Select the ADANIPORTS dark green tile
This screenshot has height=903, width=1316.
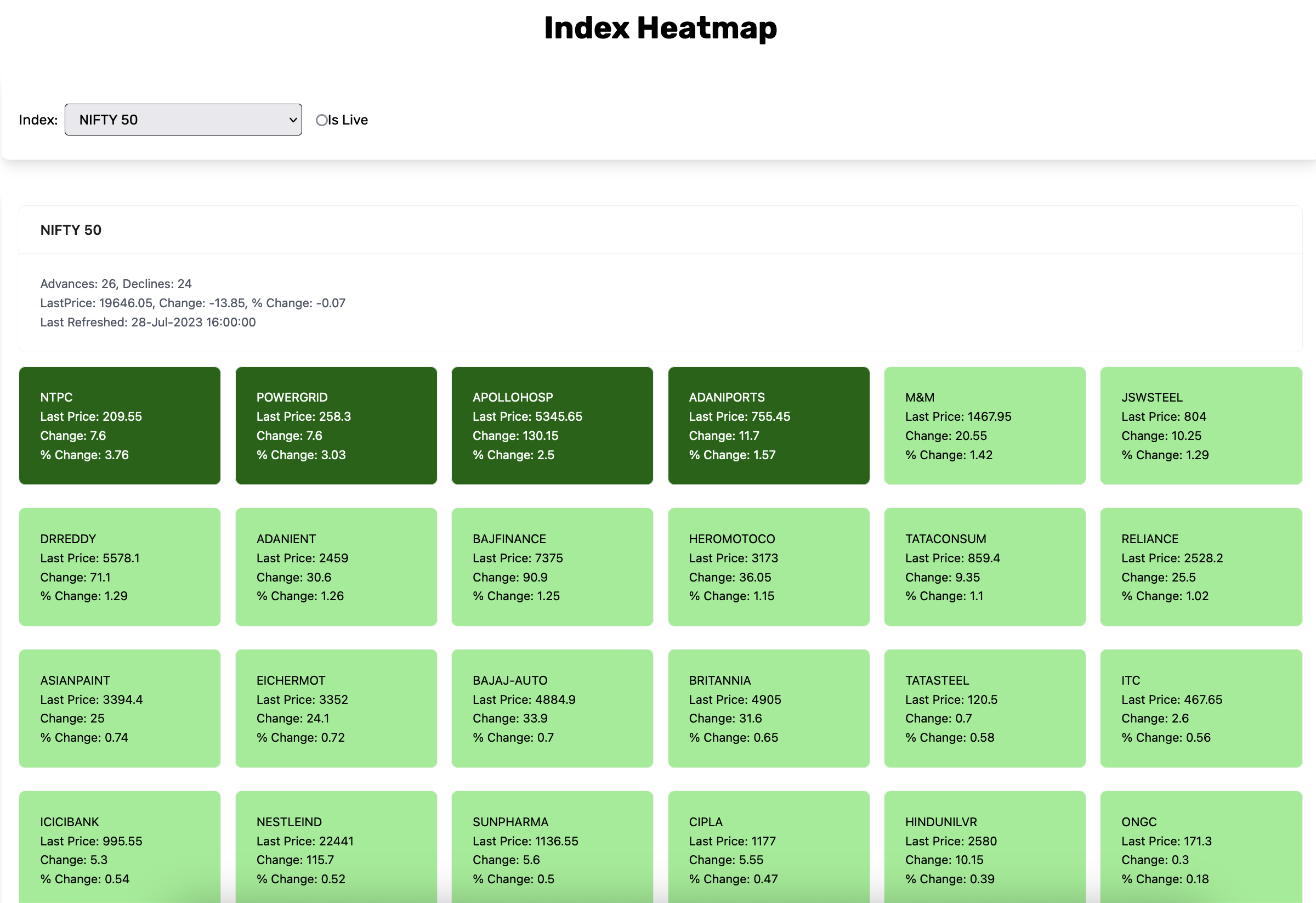(768, 425)
